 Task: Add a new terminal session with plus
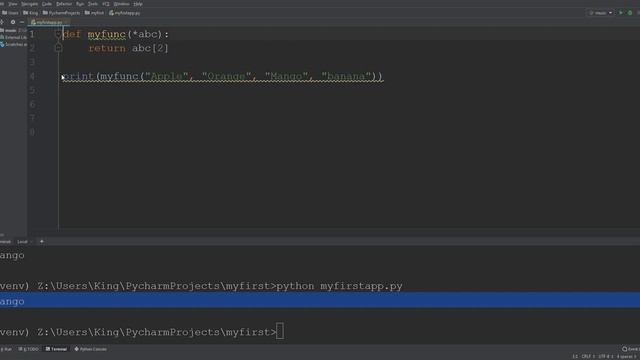click(42, 242)
